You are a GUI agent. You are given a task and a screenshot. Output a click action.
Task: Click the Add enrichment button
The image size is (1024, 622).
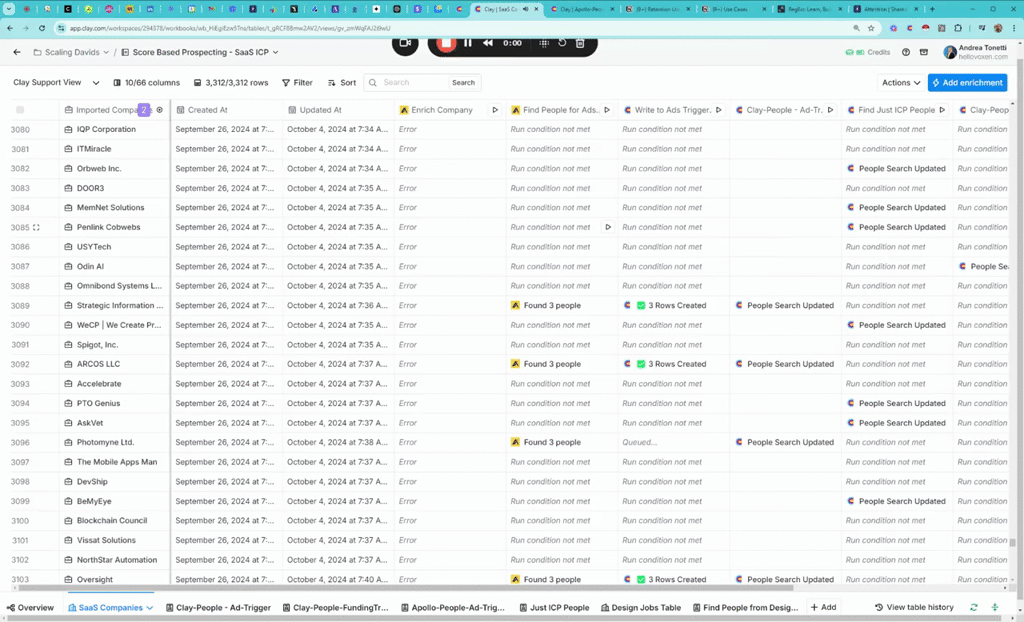967,83
